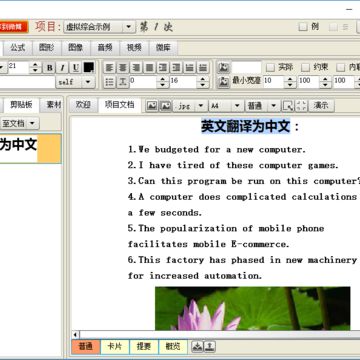Click the fullscreen corners icon

pos(301,106)
